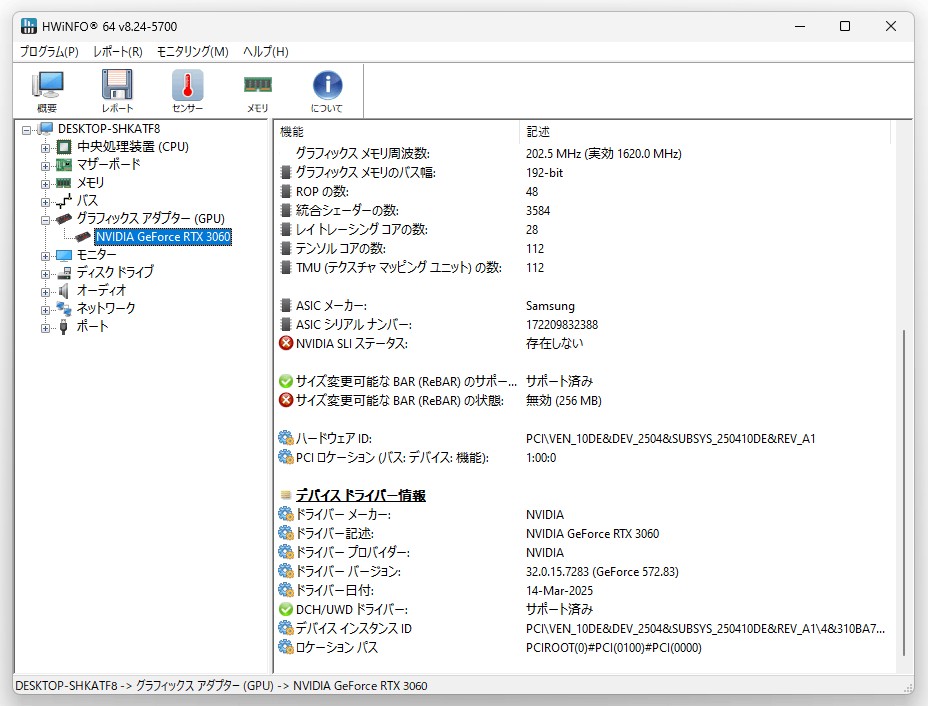The image size is (928, 706).
Task: Select the DESKTOP-SHKATF8 label in tree
Action: point(109,128)
